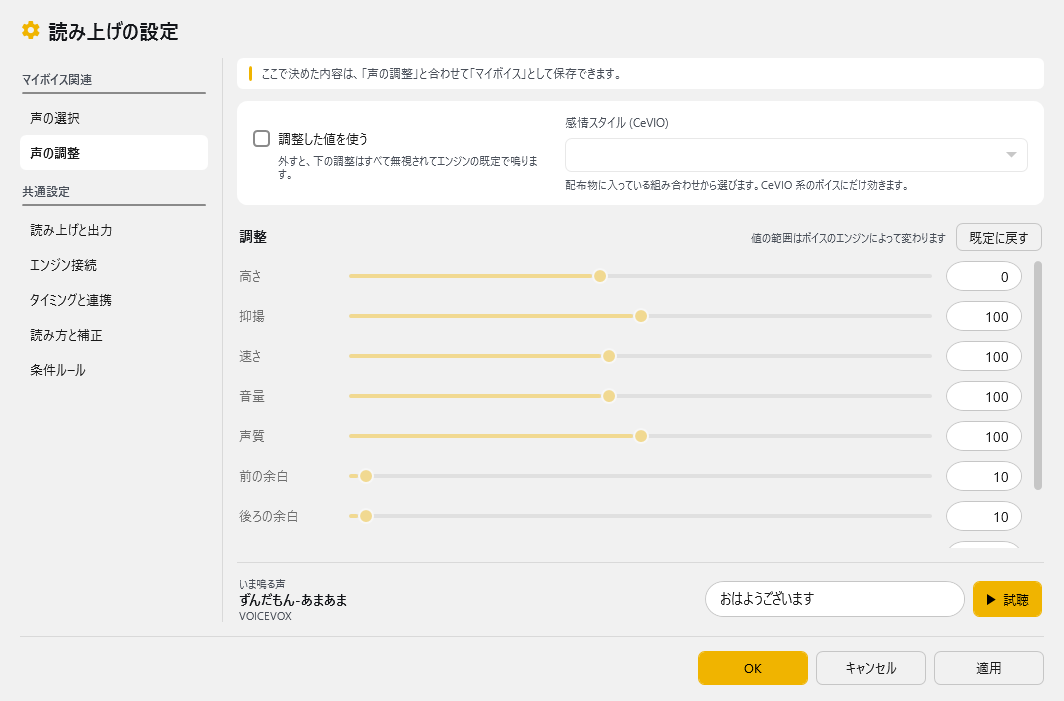The height and width of the screenshot is (701, 1064).
Task: Click the 後ろの余白 slider handle
Action: point(366,516)
